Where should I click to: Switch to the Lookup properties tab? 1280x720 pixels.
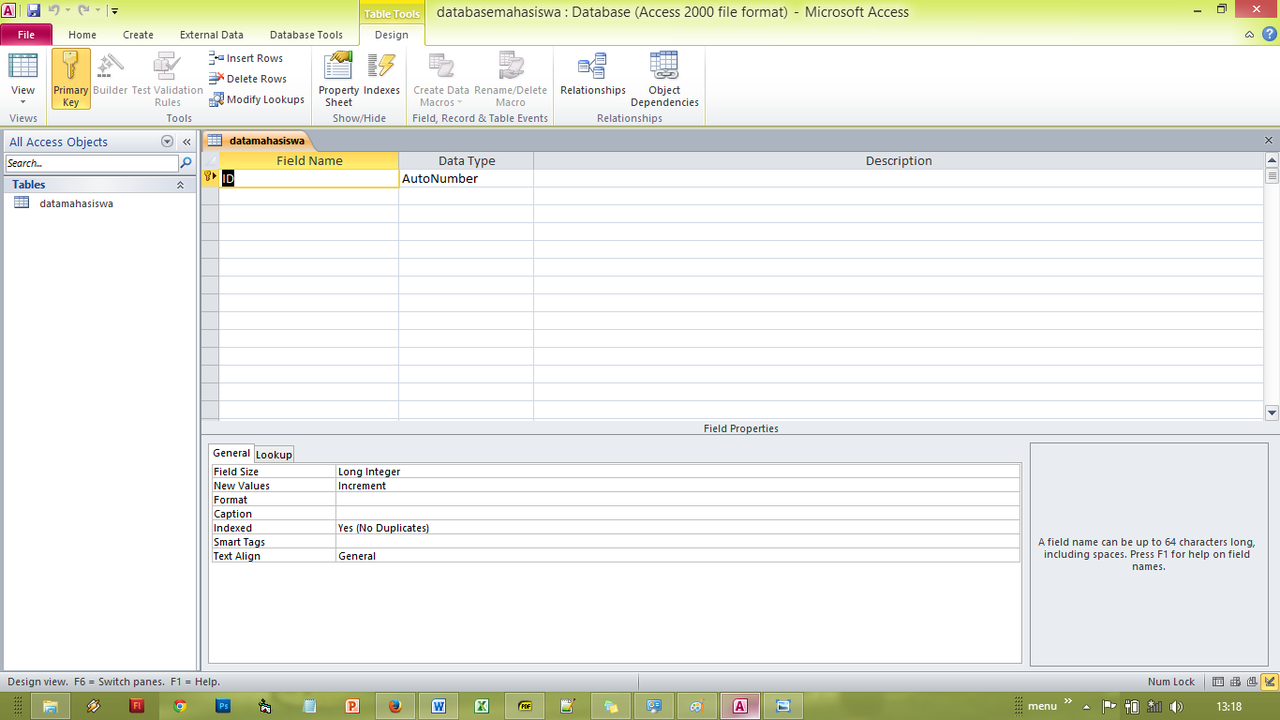(x=274, y=454)
